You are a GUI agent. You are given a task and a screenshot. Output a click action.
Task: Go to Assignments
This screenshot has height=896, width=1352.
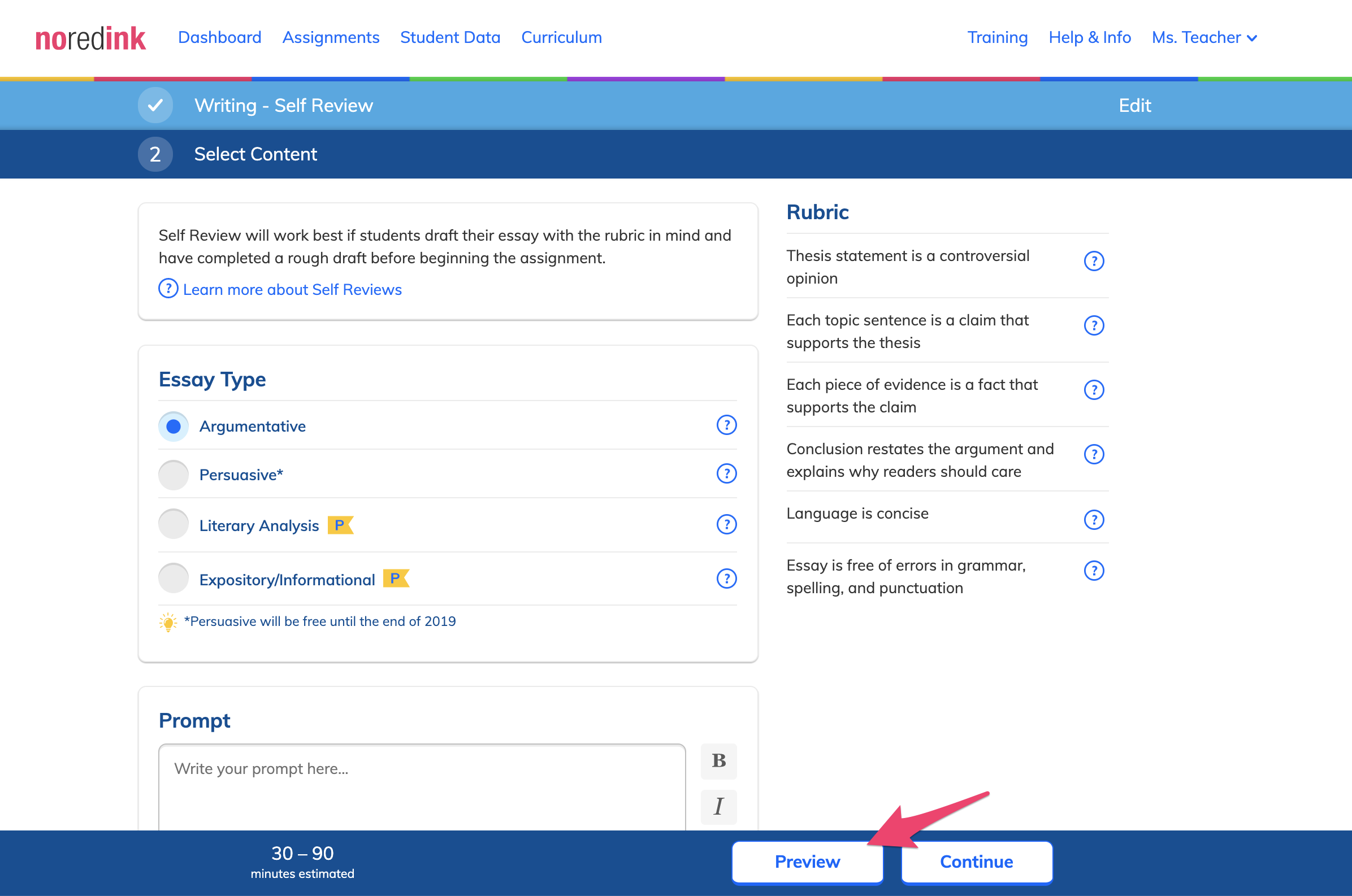click(331, 38)
